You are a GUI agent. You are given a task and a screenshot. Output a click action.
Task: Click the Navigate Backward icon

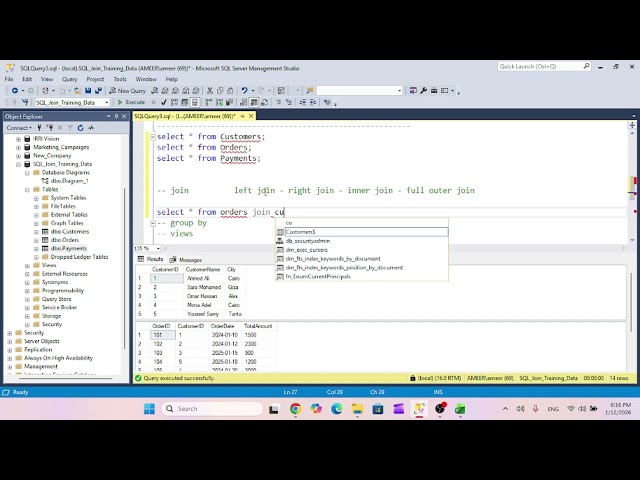pyautogui.click(x=15, y=91)
